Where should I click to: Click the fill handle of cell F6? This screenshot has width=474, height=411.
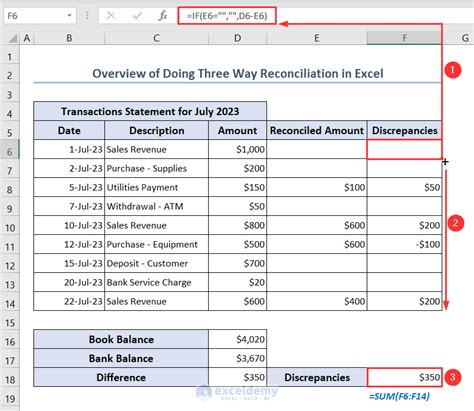(442, 159)
